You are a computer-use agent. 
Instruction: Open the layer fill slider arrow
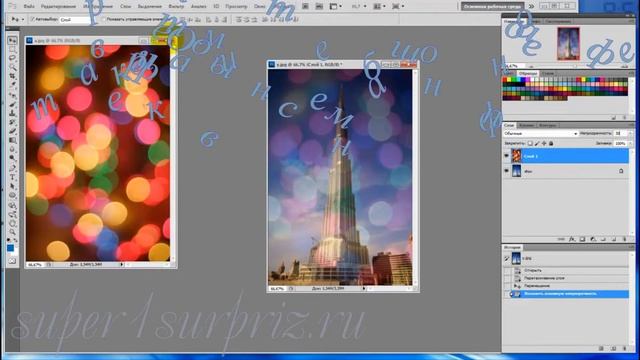[630, 143]
